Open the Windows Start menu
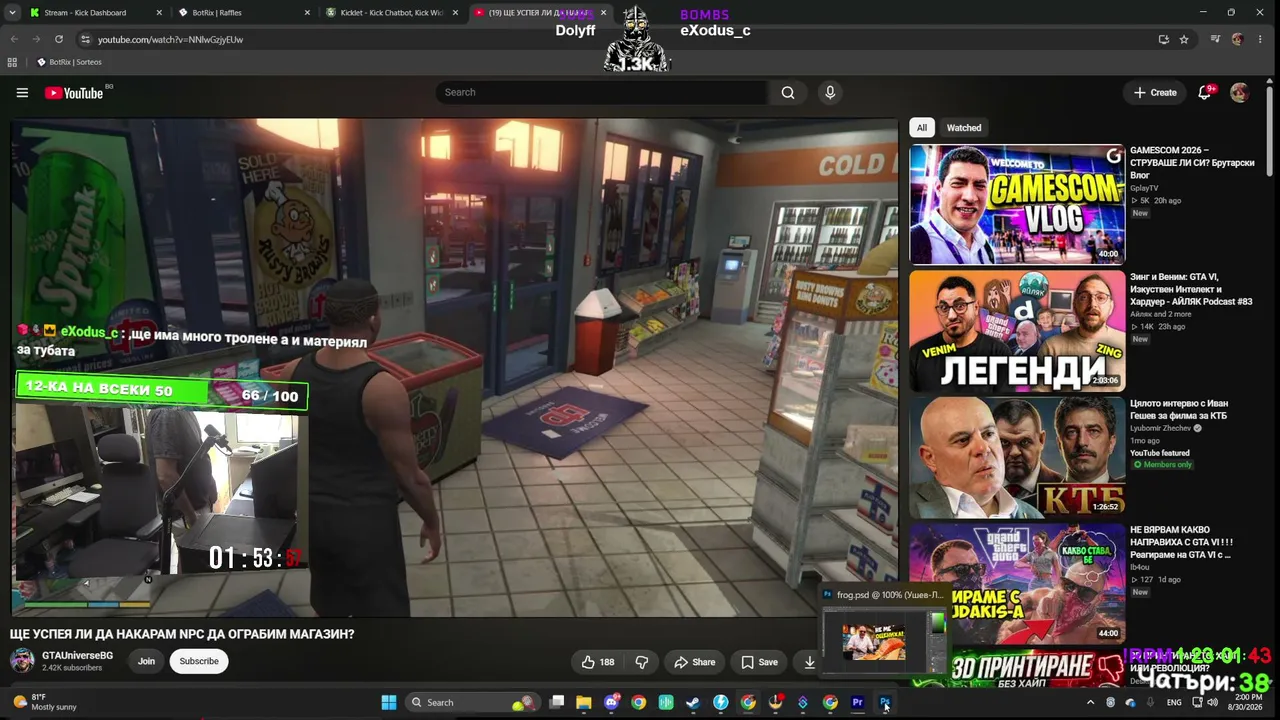The height and width of the screenshot is (720, 1280). pyautogui.click(x=389, y=703)
